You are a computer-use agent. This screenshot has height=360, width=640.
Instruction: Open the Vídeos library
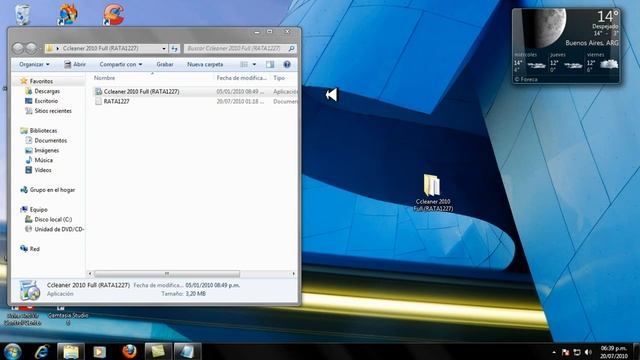click(42, 170)
